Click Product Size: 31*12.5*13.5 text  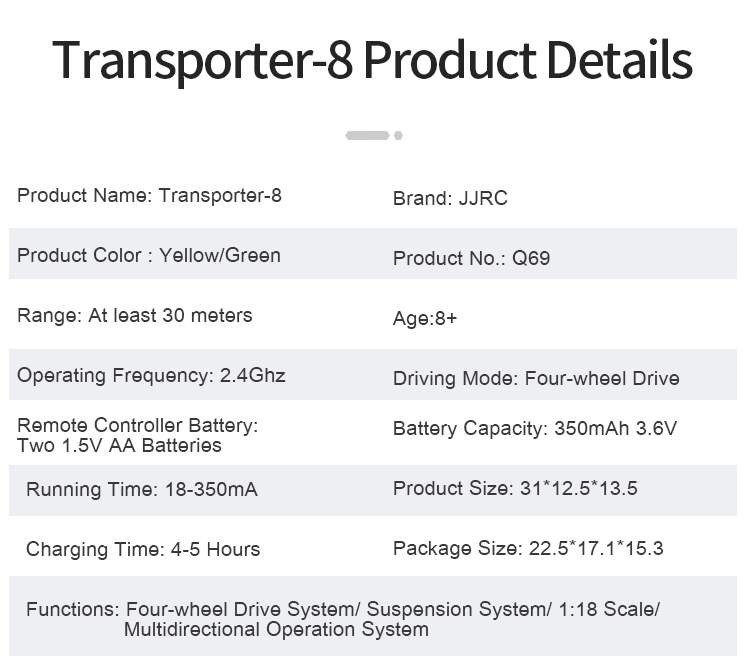pos(515,488)
